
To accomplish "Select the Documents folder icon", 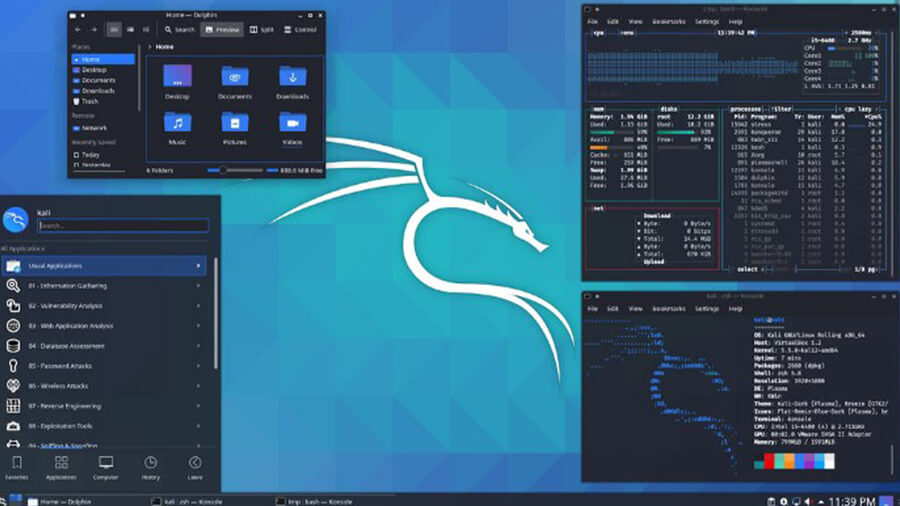I will 235,76.
